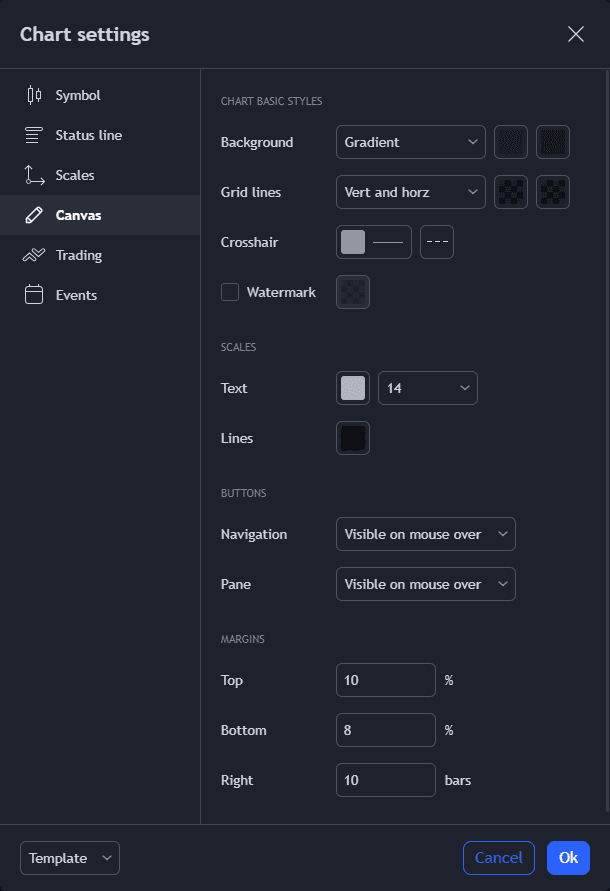Viewport: 610px width, 891px height.
Task: Open the Template dropdown menu
Action: [x=69, y=858]
